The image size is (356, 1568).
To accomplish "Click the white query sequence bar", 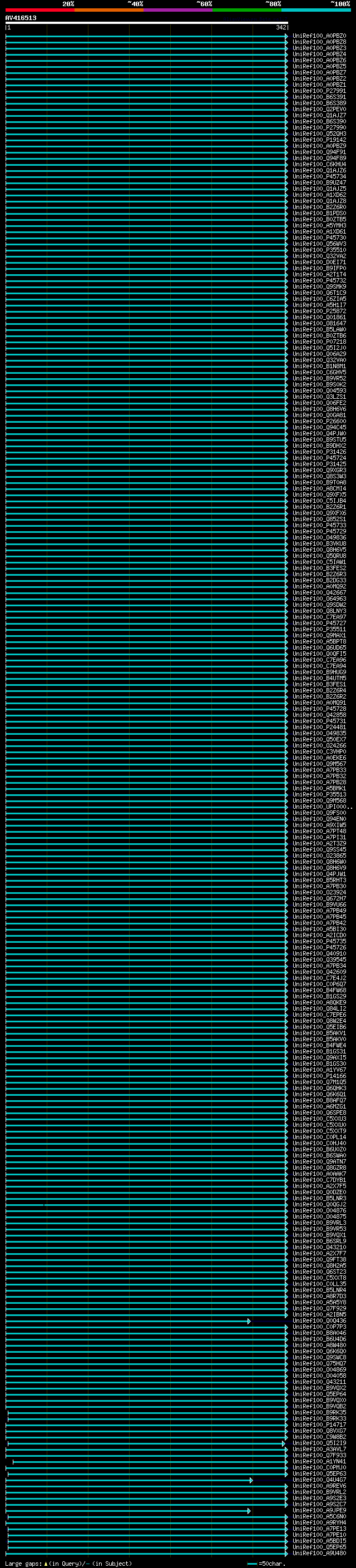I will coord(147,22).
